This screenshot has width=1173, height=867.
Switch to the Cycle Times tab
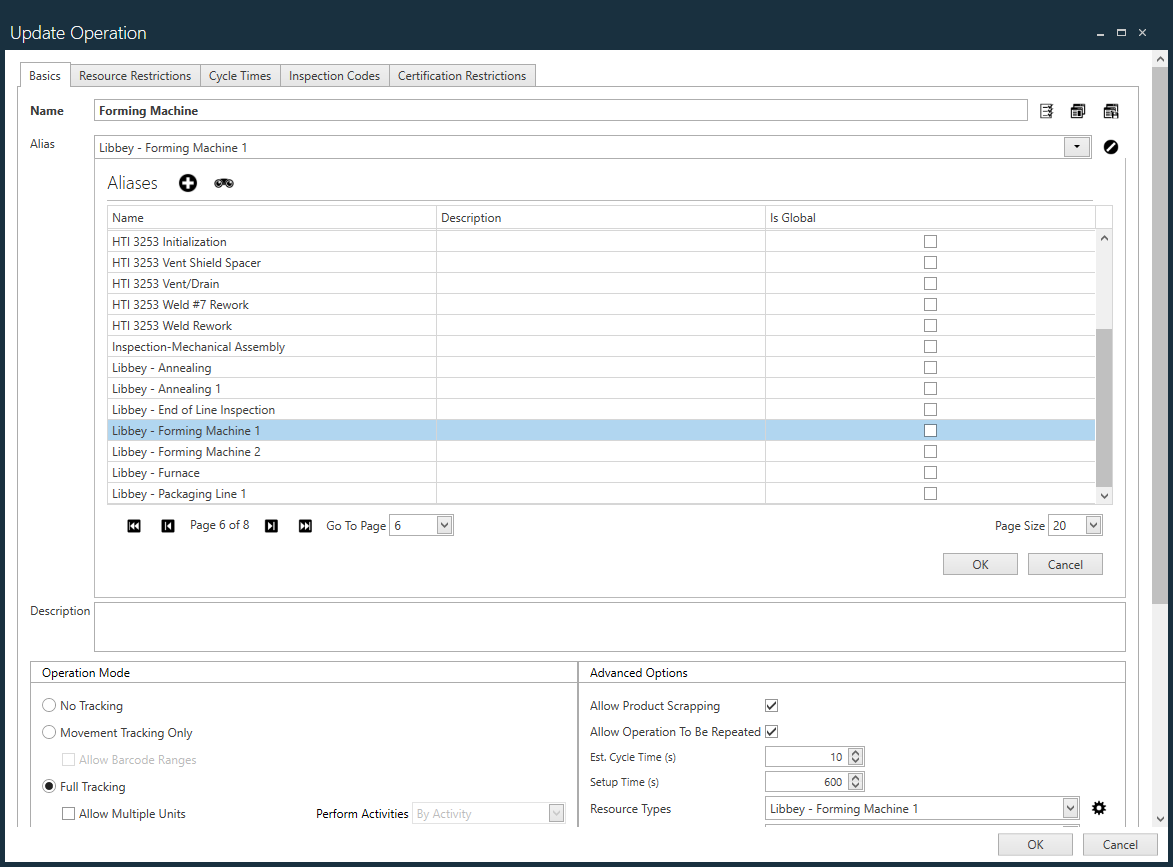240,76
